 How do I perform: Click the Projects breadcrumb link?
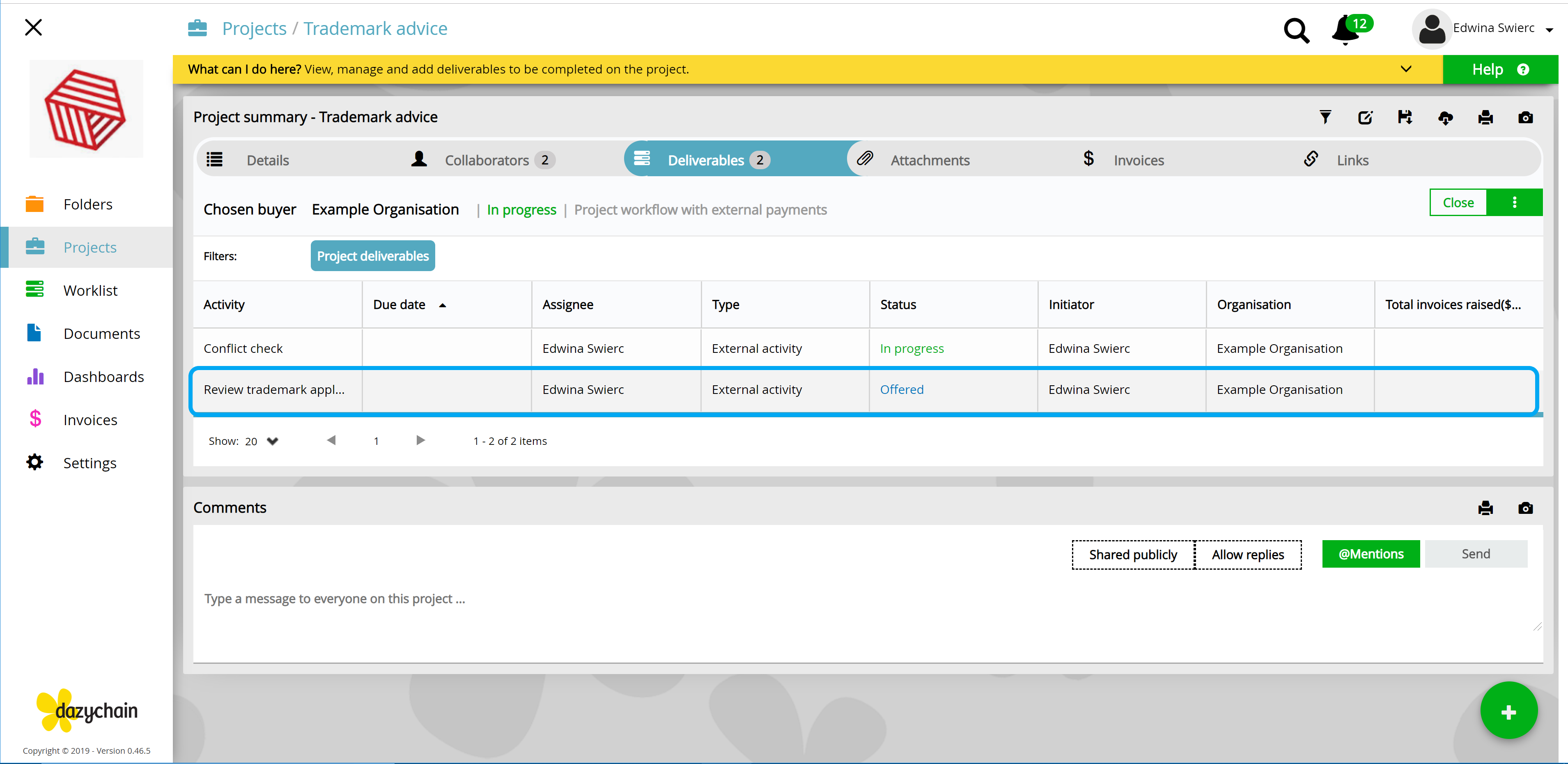(x=255, y=28)
